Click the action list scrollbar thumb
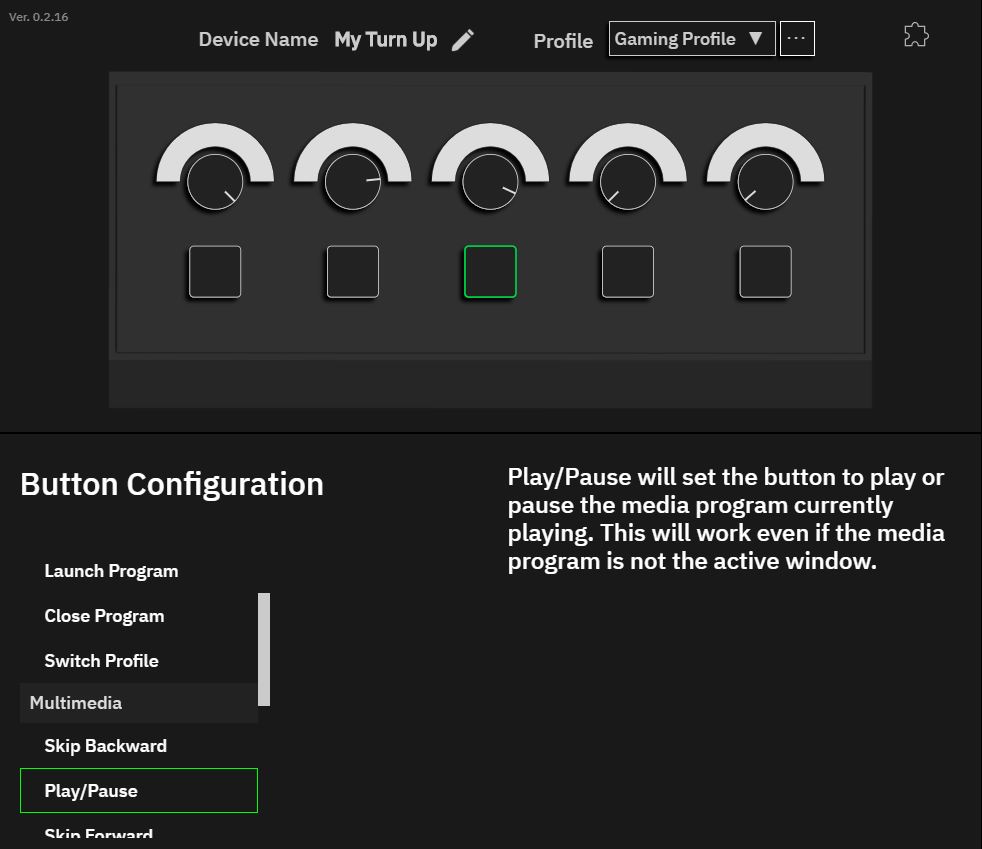Screen dimensions: 982x849 264,649
